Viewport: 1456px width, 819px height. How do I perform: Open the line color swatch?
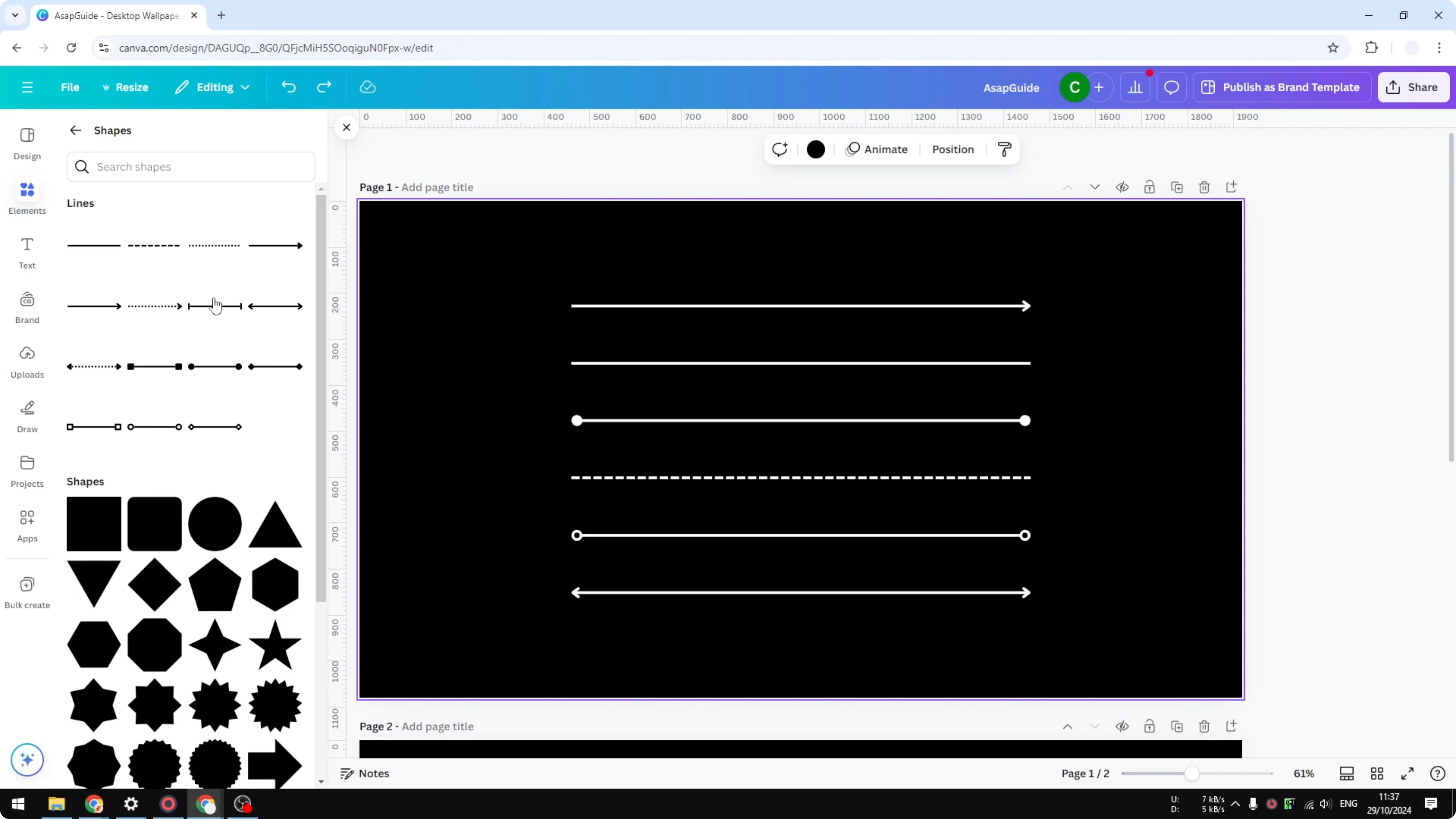pos(815,149)
